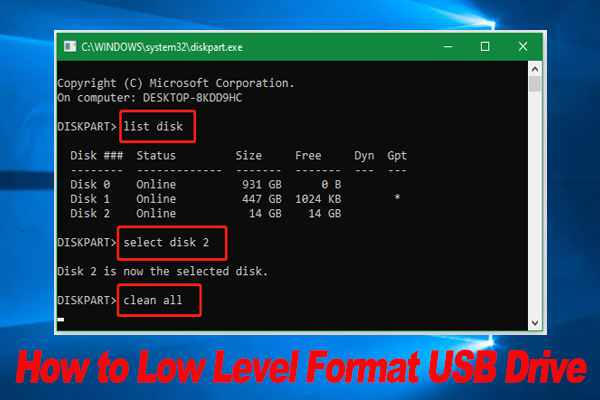Click the 'Gpt' column header
This screenshot has width=600, height=400.
pos(397,156)
